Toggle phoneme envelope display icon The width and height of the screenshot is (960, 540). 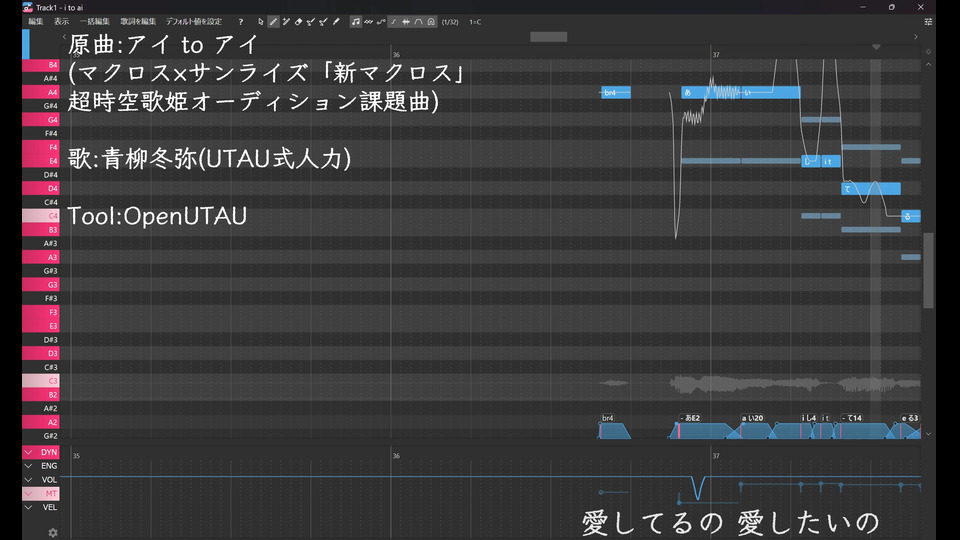pos(419,22)
